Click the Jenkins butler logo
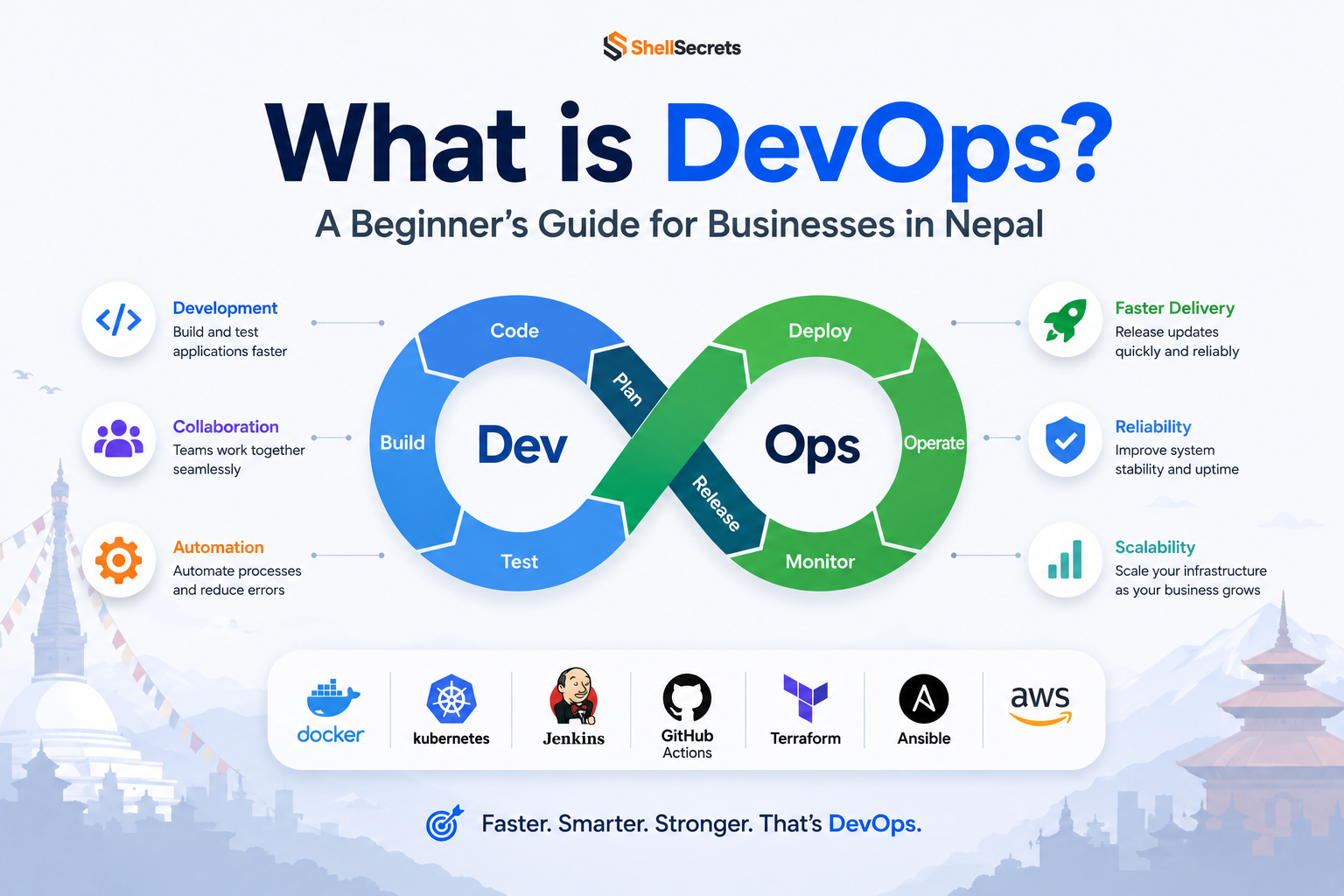 [x=574, y=696]
